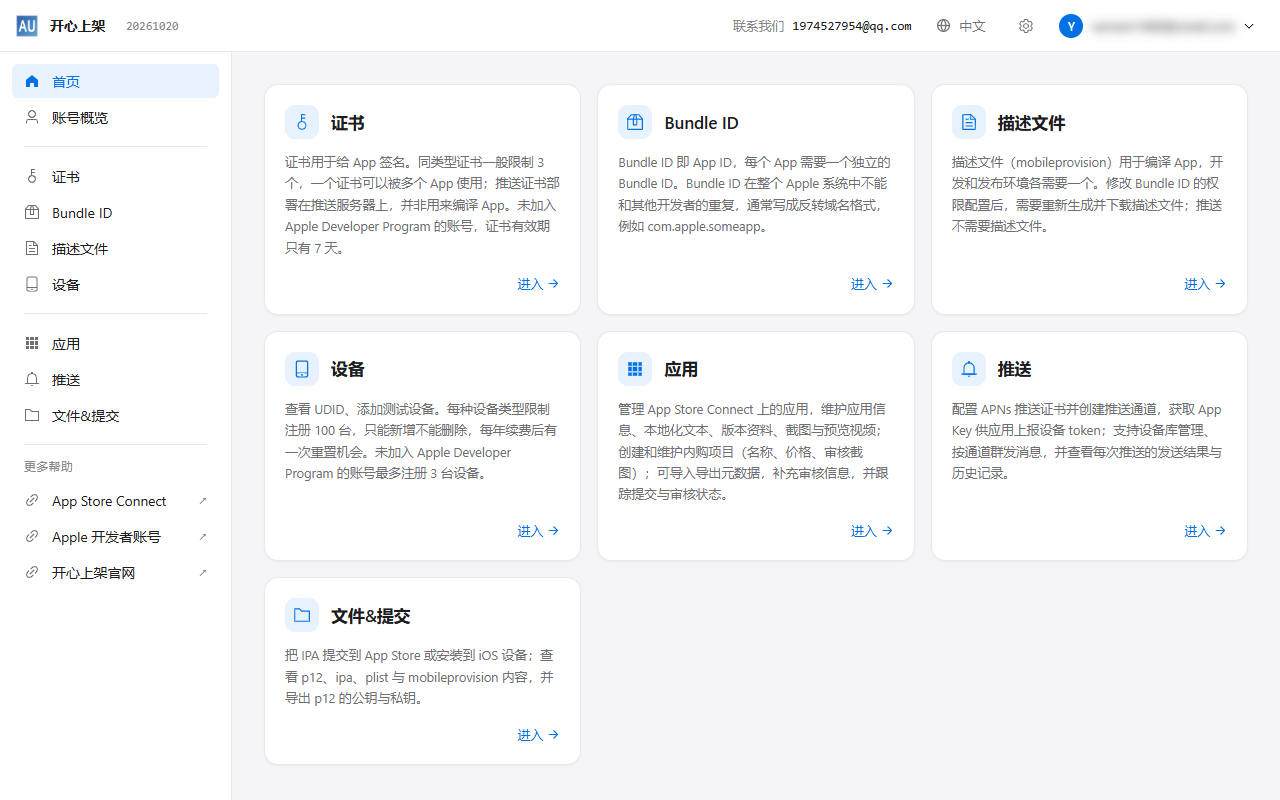The image size is (1280, 800).
Task: Click the document icon on the 描述文件 card
Action: [x=969, y=123]
